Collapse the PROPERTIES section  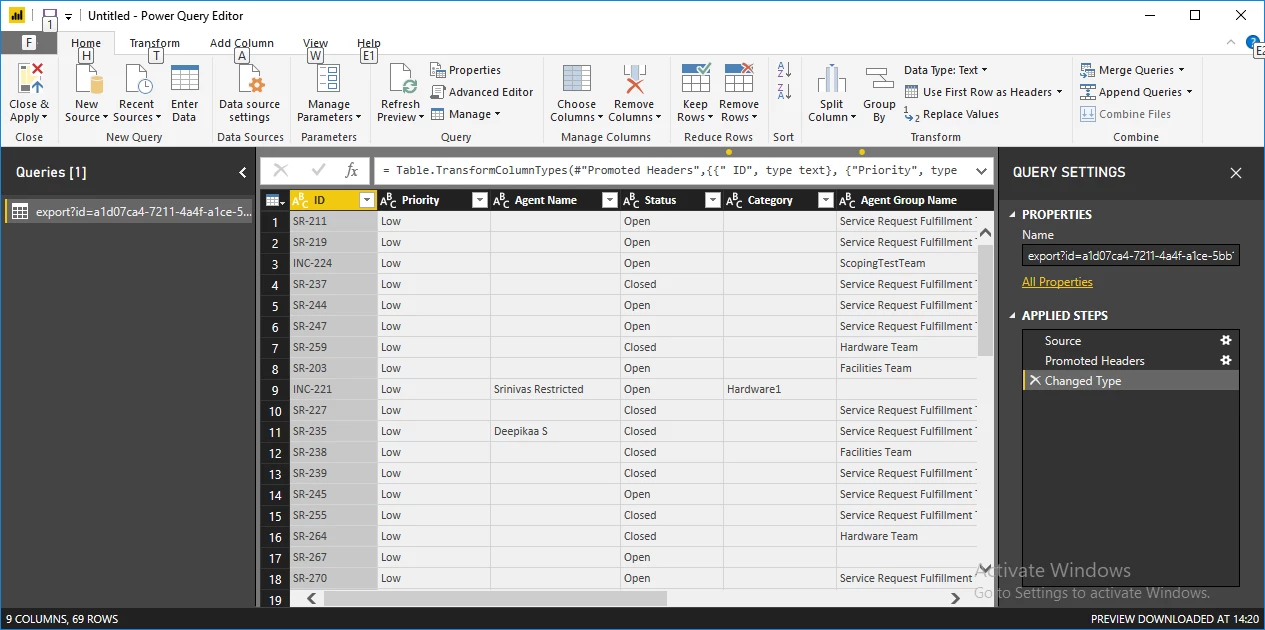pos(1013,215)
